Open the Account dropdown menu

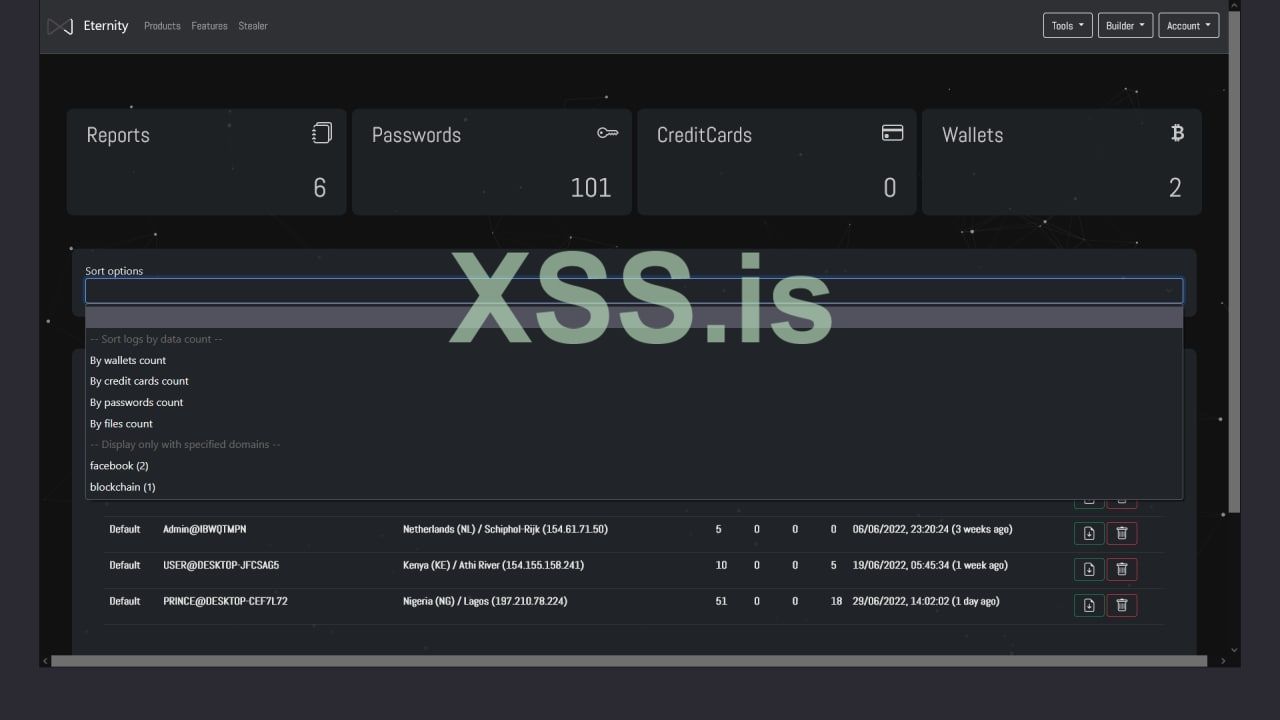[1189, 26]
